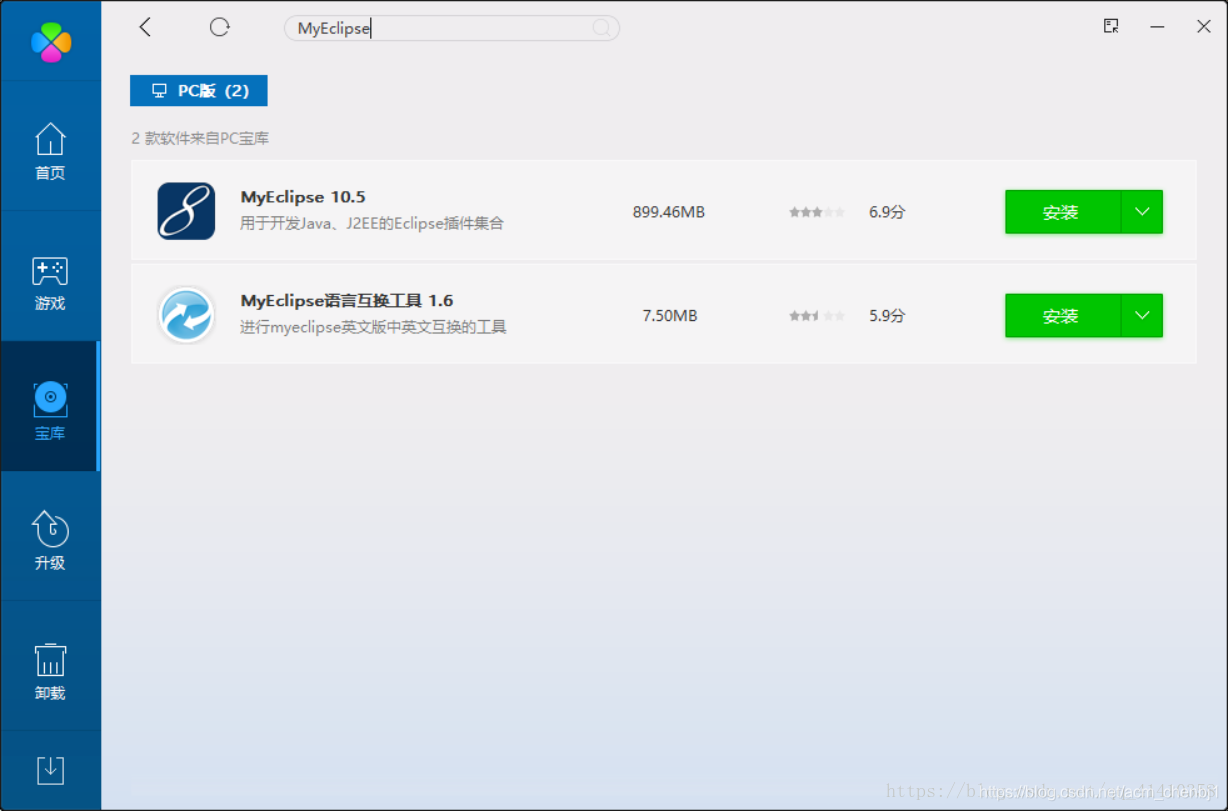Open the MyEclipse语言互换工具 1.6 title

(347, 300)
